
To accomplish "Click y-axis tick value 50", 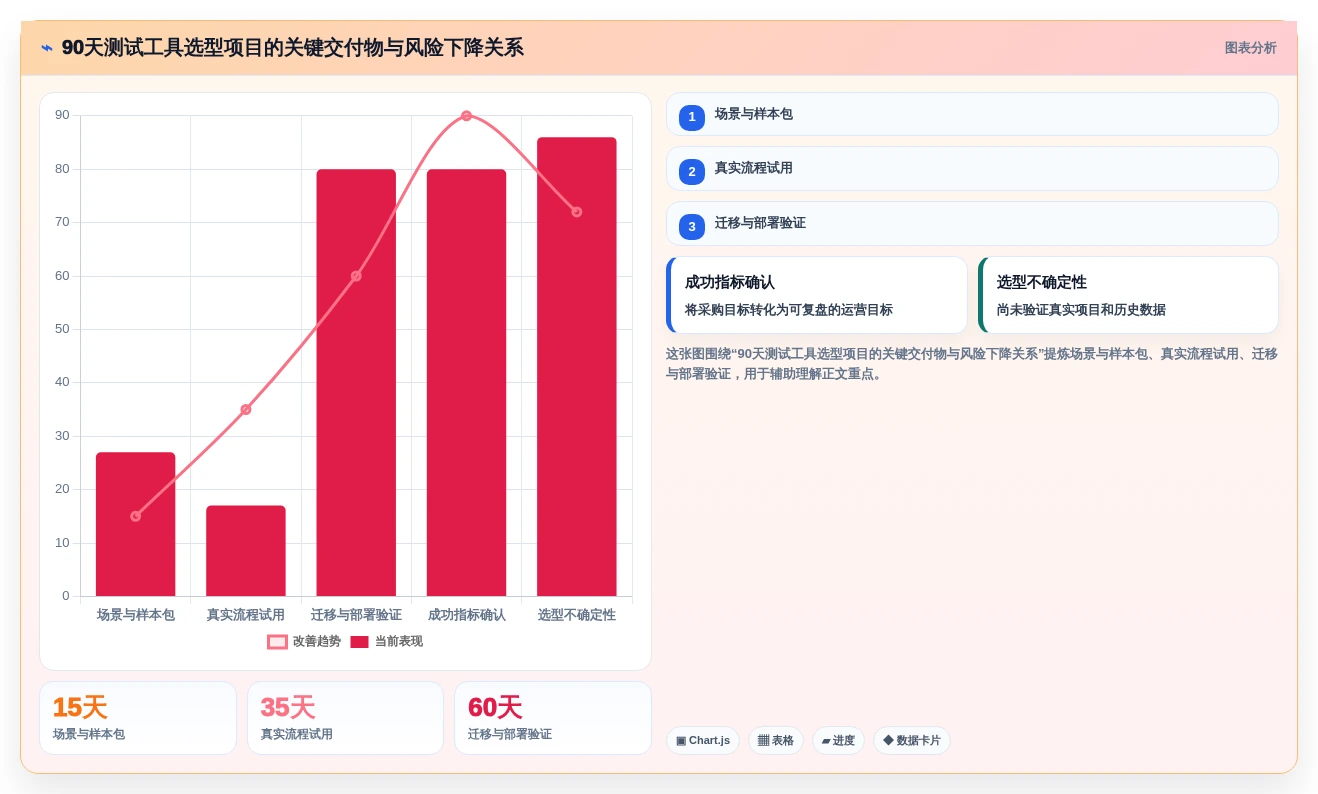I will click(x=62, y=329).
